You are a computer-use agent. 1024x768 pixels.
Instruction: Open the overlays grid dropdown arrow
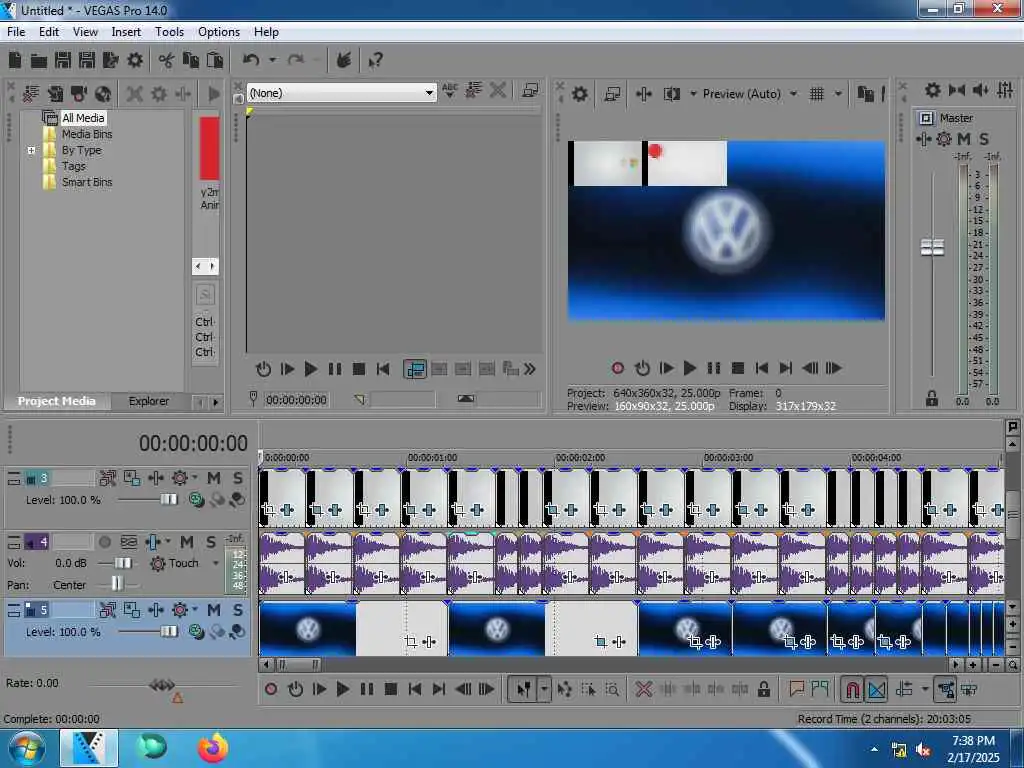click(839, 94)
